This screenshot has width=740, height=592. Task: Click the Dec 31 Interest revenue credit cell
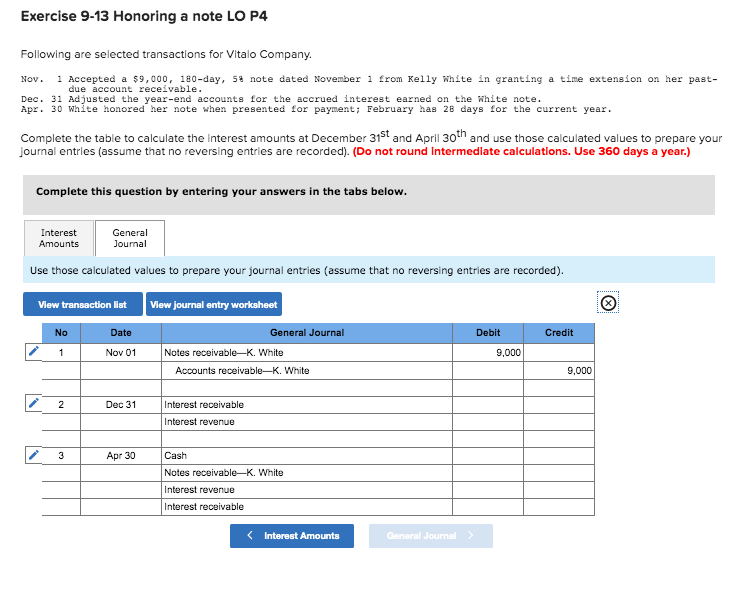pos(559,422)
